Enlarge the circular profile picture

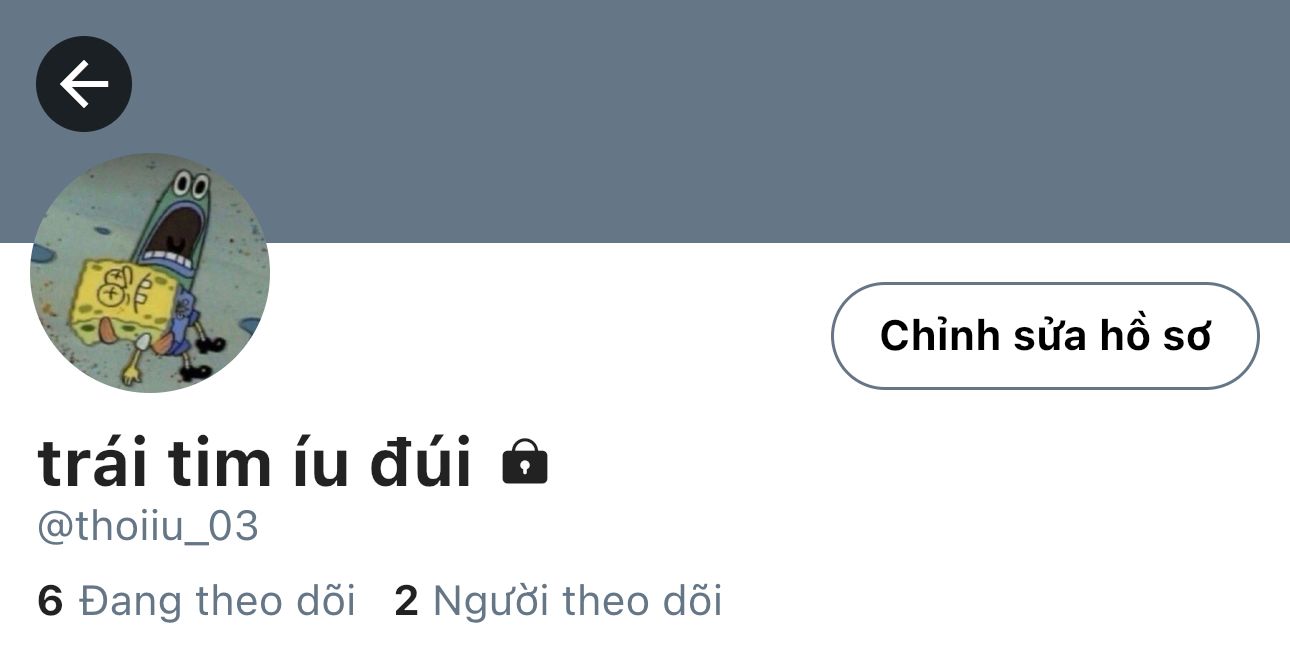coord(150,272)
